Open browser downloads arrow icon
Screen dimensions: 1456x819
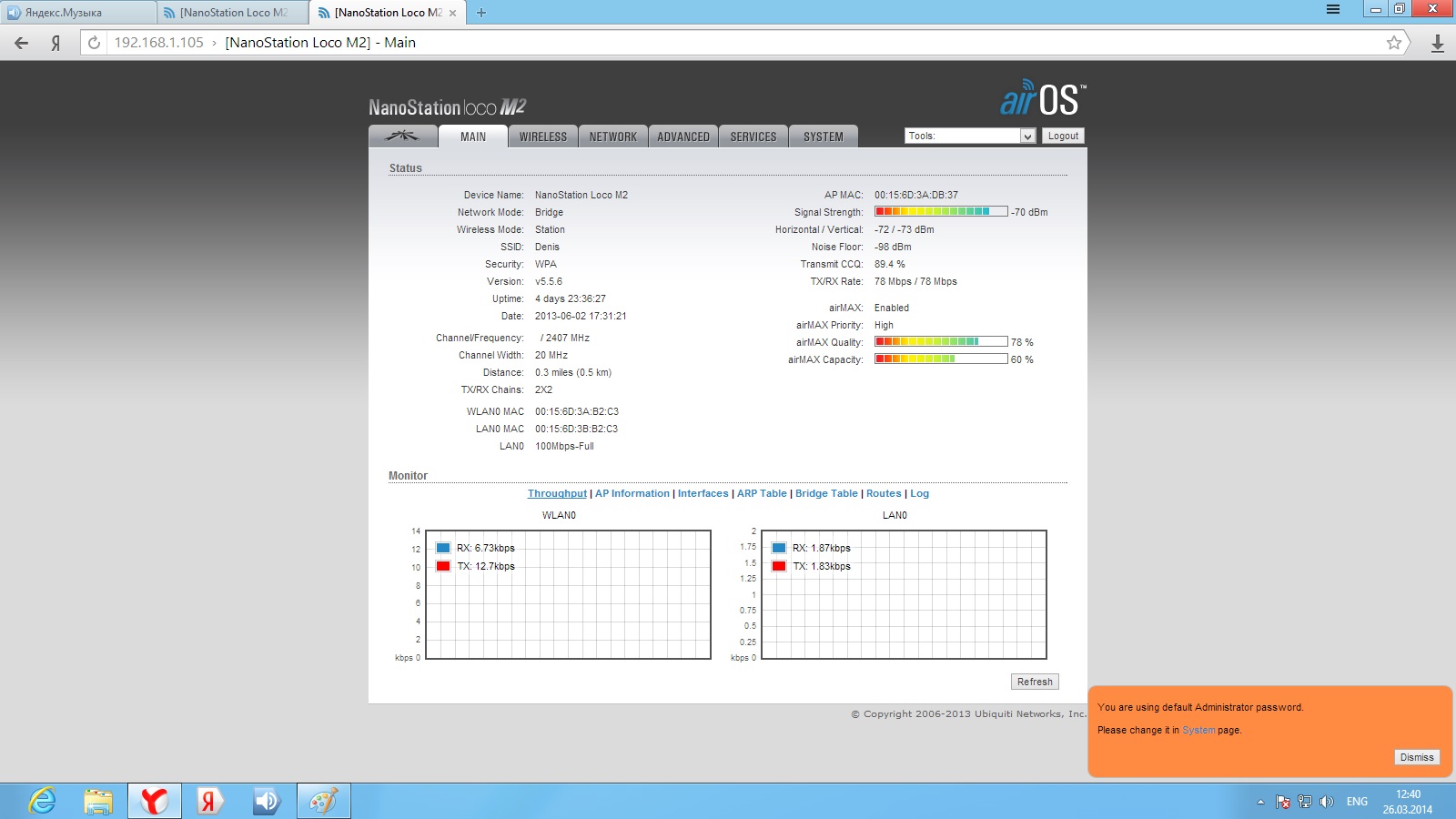click(1438, 43)
